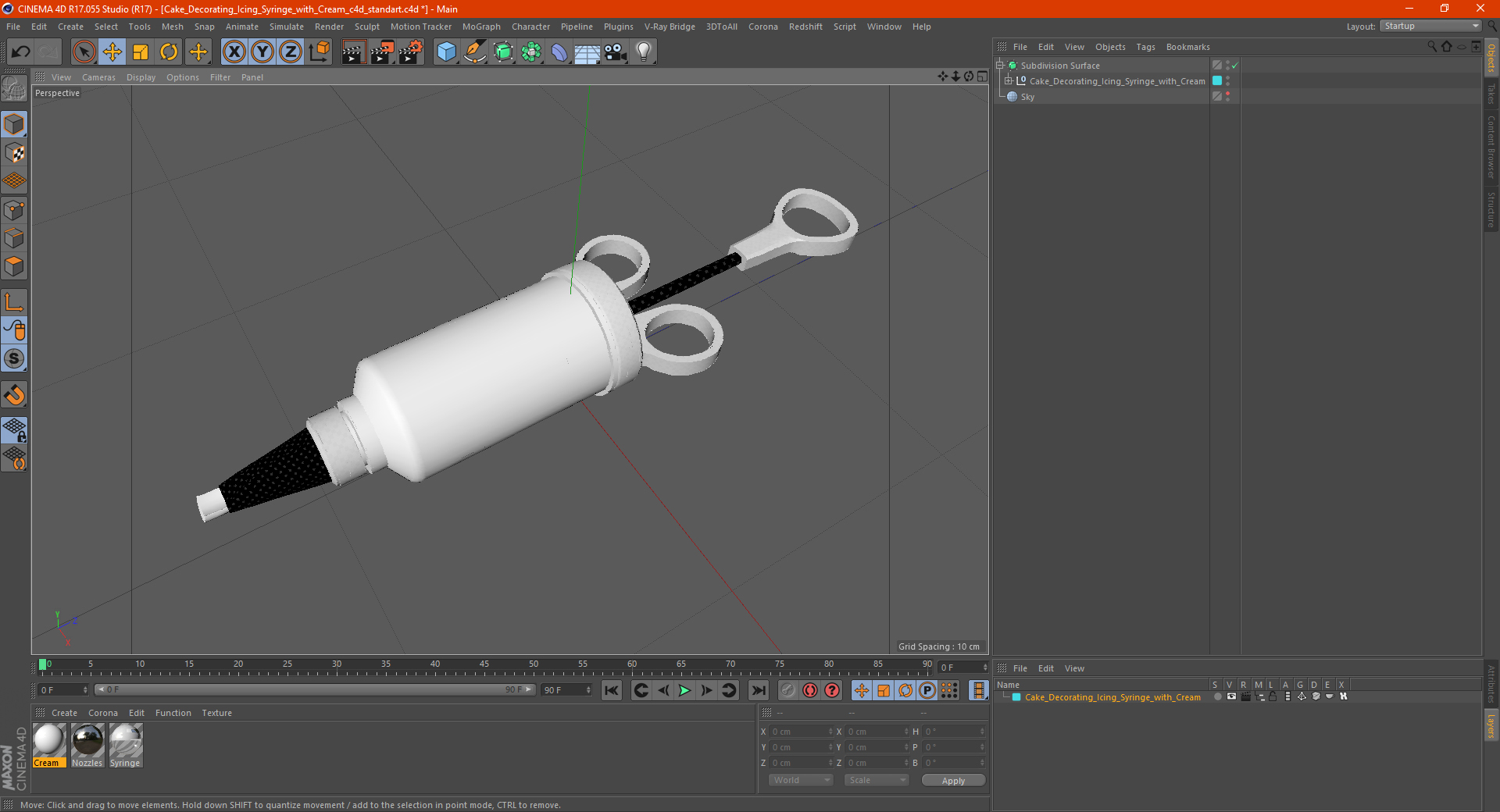Select the Syringe material thumbnail
The width and height of the screenshot is (1500, 812).
click(x=126, y=740)
